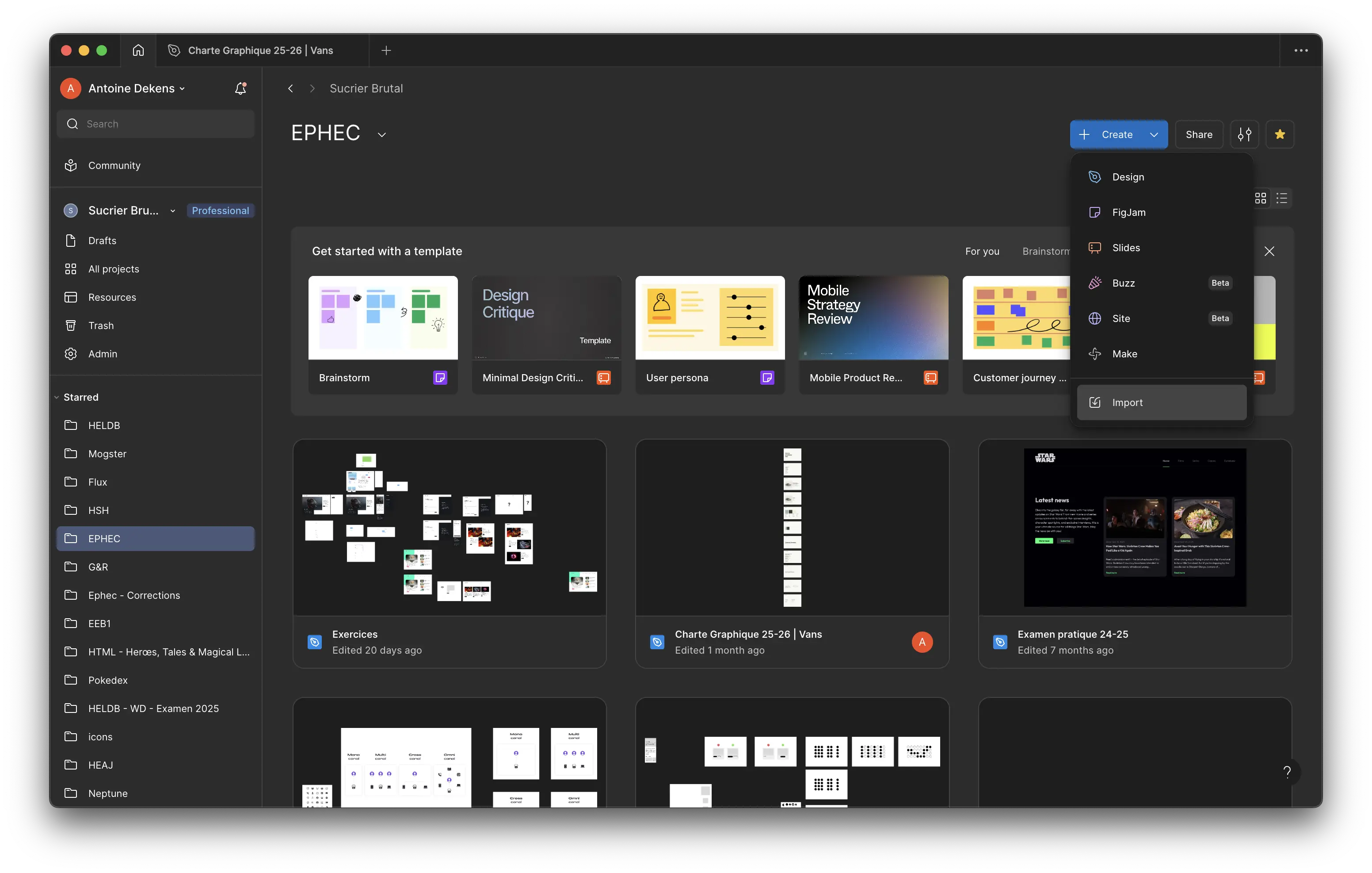Open the notifications bell
Viewport: 1372px width, 873px height.
pyautogui.click(x=240, y=88)
